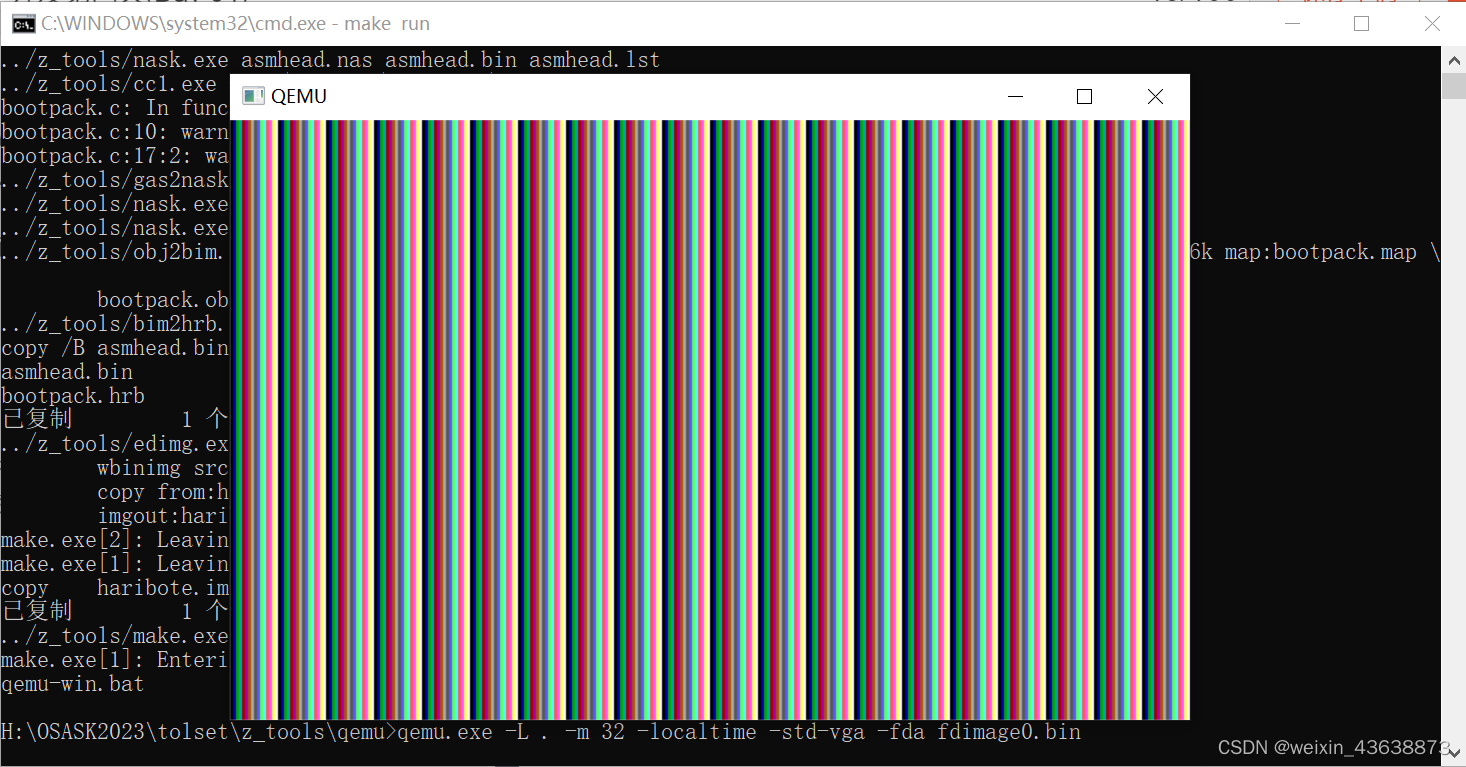
Task: Maximize the cmd.exe window
Action: tap(1361, 24)
